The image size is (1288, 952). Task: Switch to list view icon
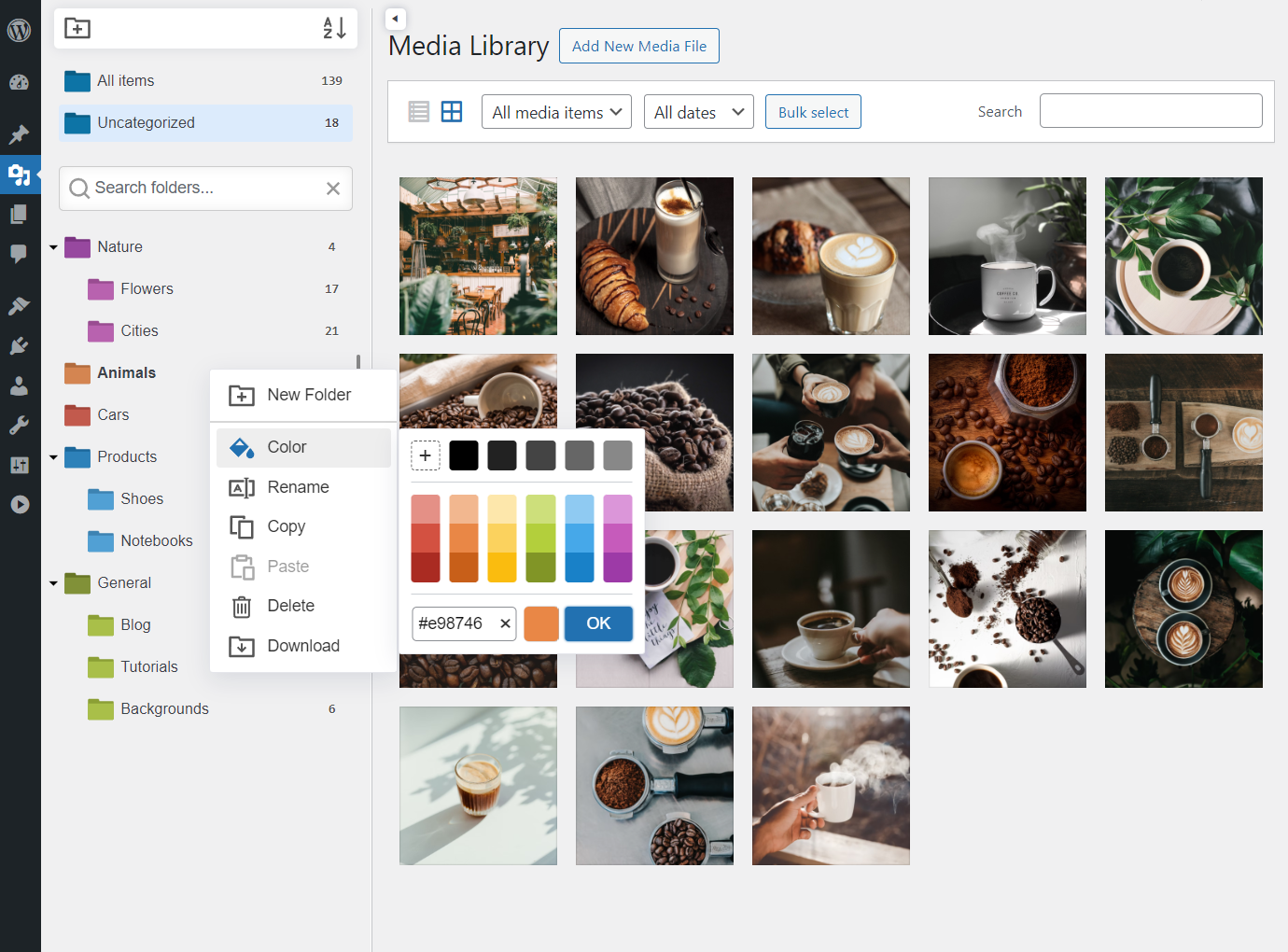click(419, 112)
